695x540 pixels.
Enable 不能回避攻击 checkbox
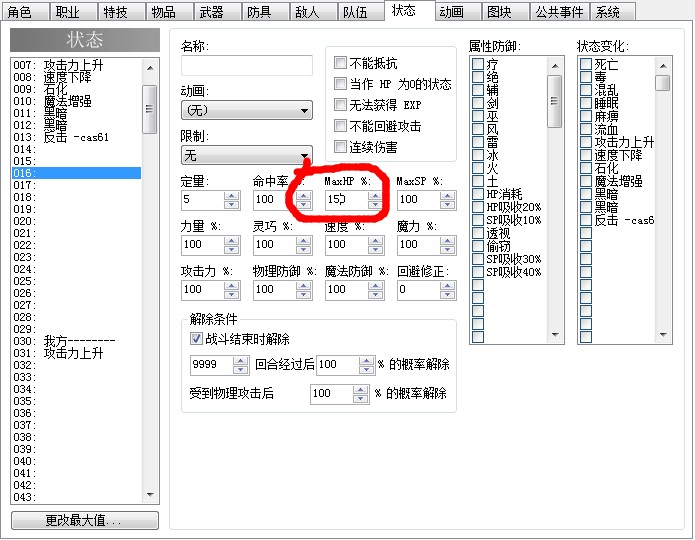(340, 125)
